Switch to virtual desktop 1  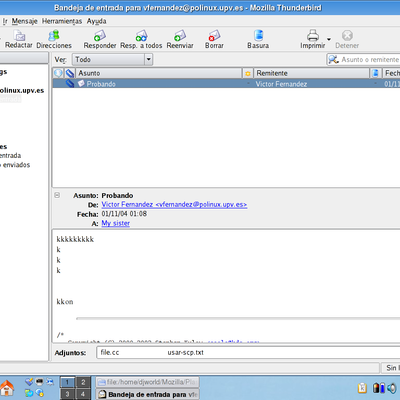click(x=67, y=382)
